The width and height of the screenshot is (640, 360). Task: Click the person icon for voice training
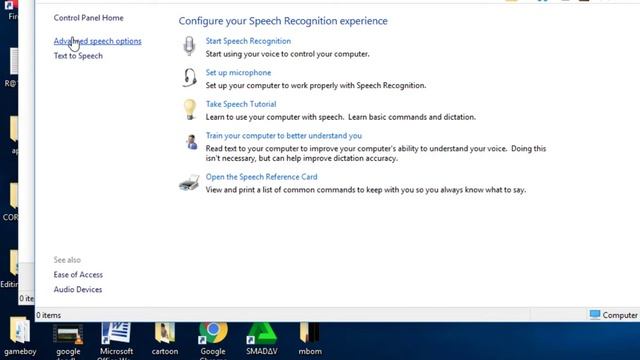191,142
